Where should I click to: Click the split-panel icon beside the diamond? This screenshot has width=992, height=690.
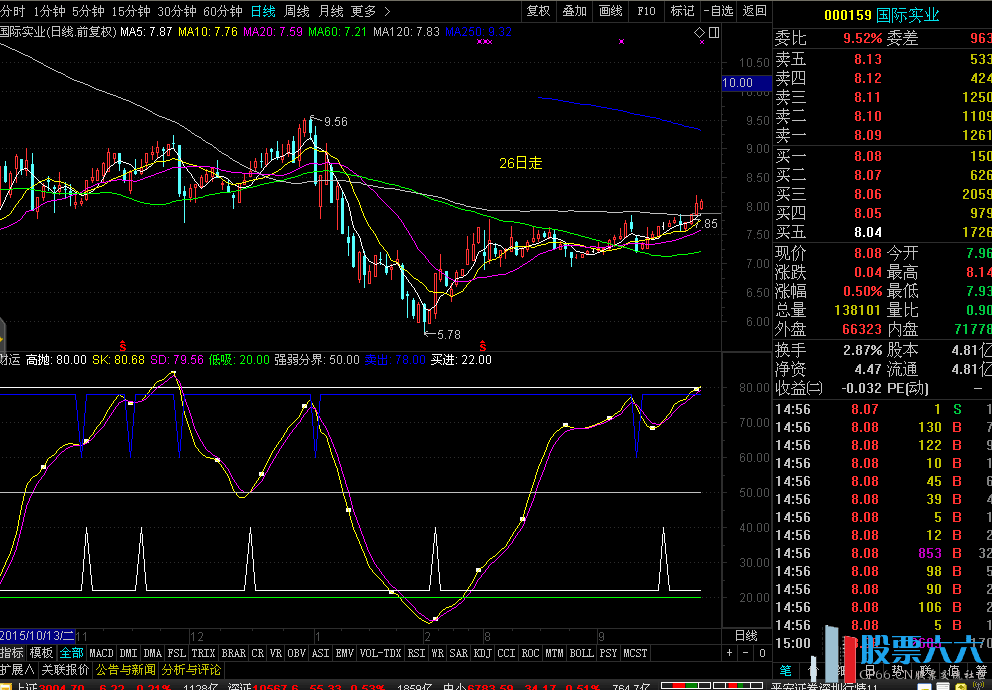(713, 33)
